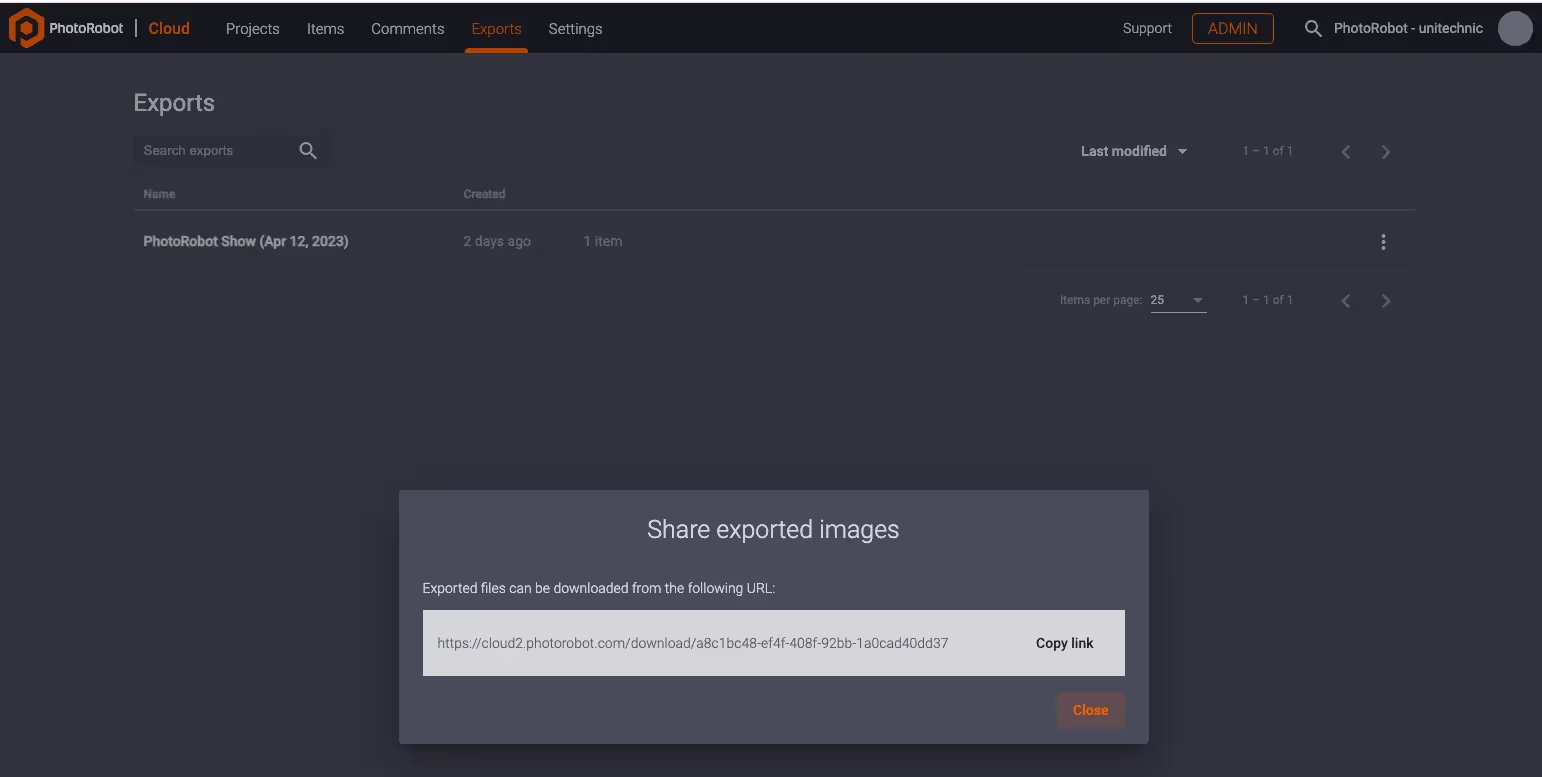Go to next page using bottom pagination arrow
Viewport: 1542px width, 777px height.
click(x=1386, y=301)
